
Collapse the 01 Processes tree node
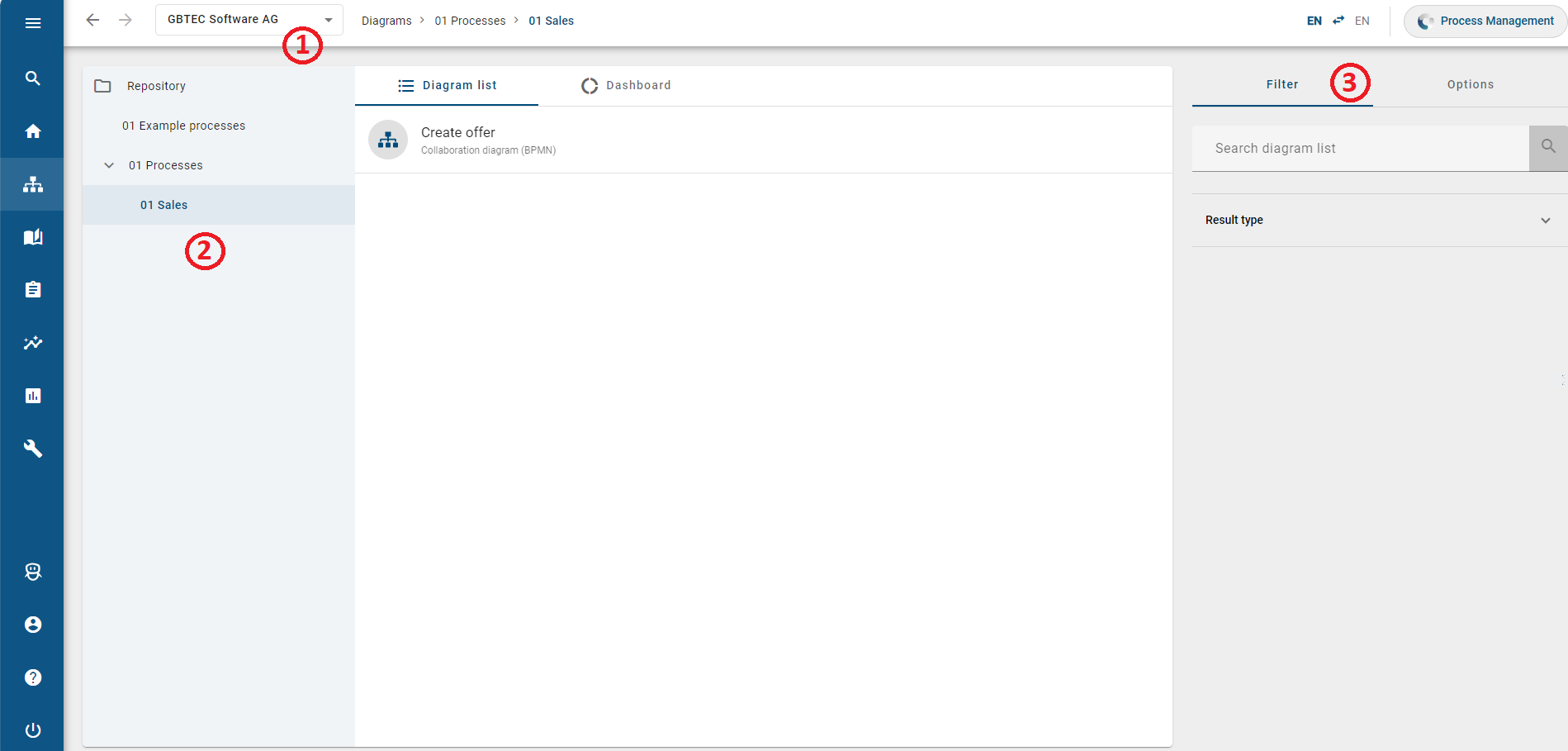pos(109,165)
